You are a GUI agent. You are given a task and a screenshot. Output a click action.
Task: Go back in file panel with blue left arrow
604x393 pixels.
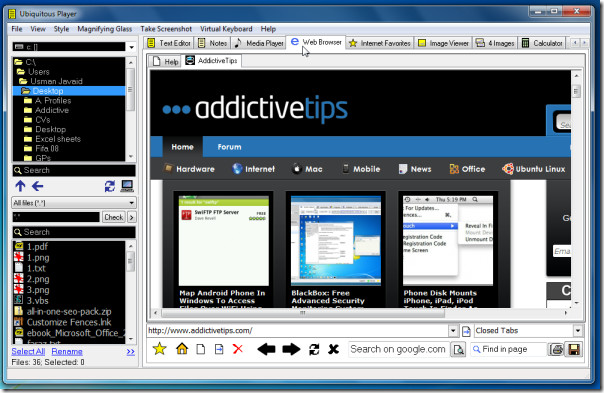[x=37, y=186]
